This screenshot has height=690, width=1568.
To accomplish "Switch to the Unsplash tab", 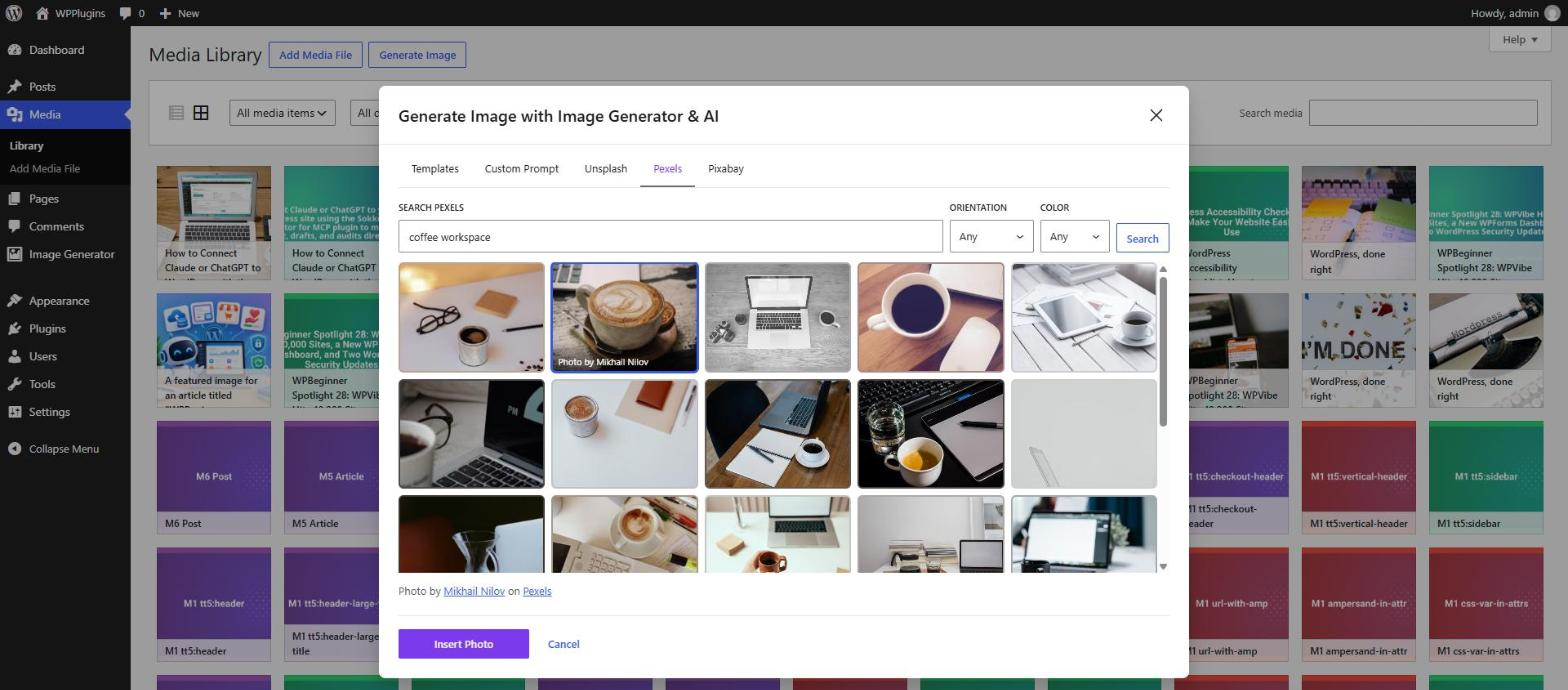I will coord(606,169).
